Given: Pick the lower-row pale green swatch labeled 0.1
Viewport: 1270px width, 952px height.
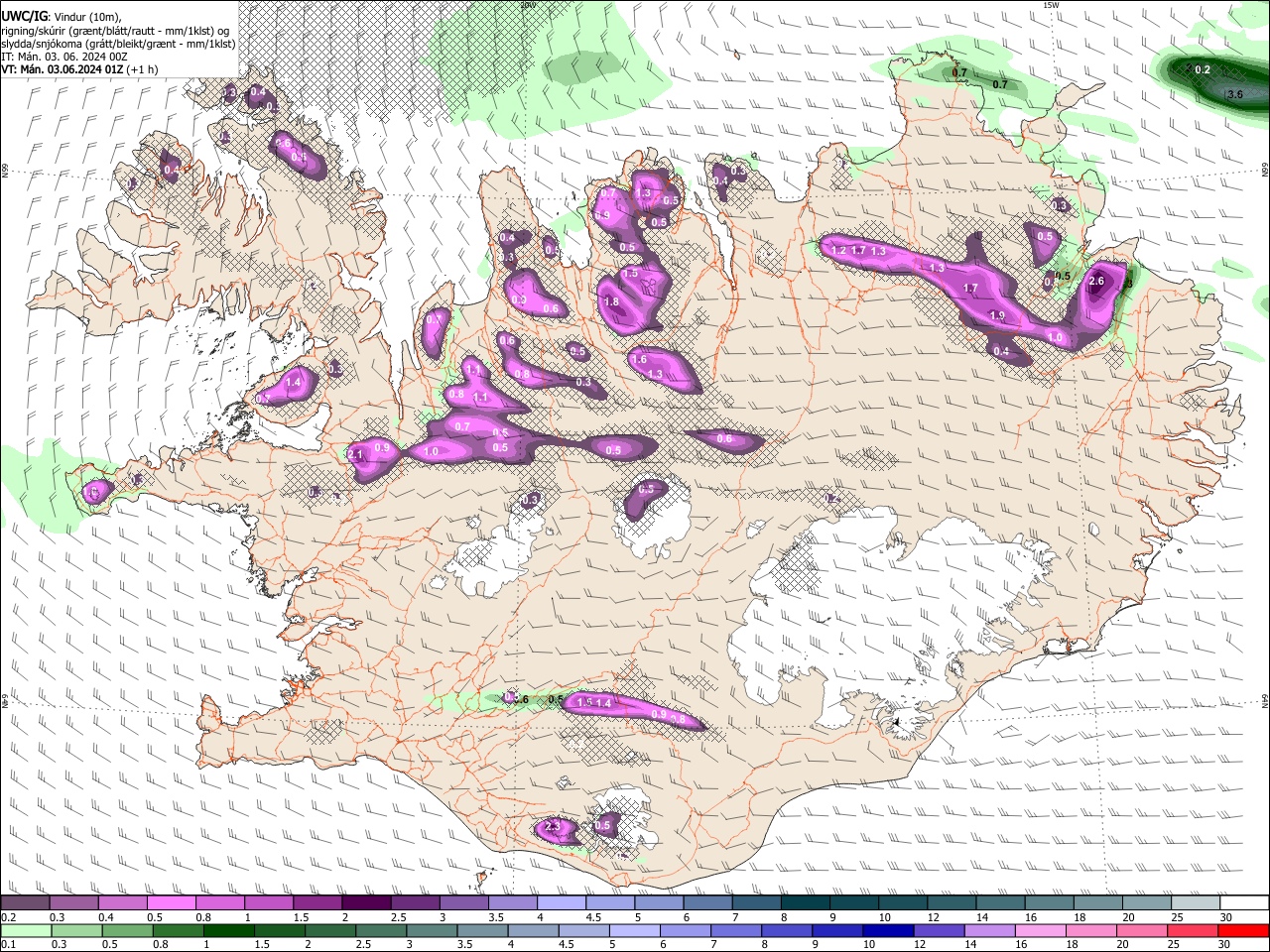Looking at the screenshot, I should point(25,930).
